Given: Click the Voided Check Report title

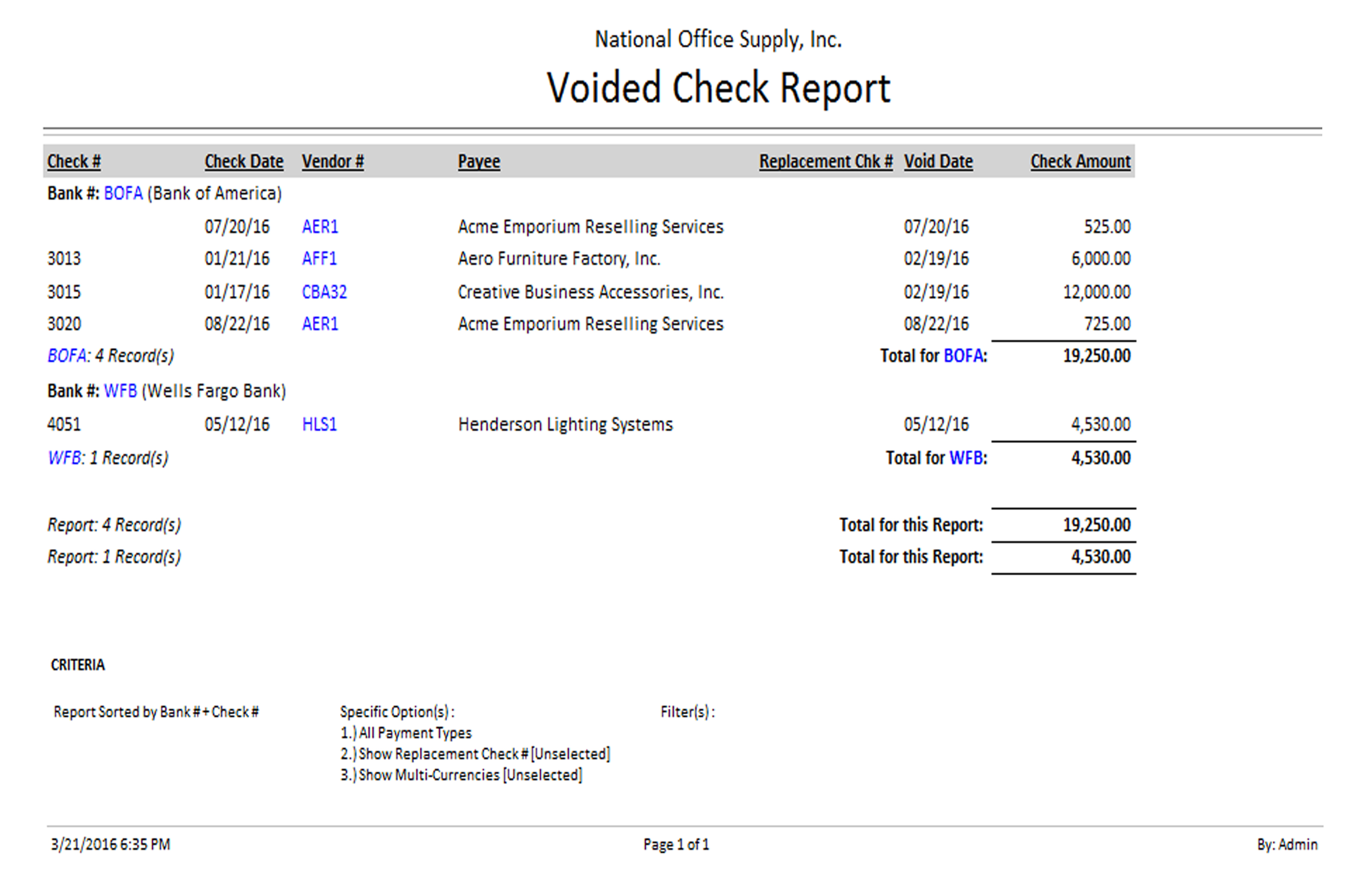Looking at the screenshot, I should point(718,88).
